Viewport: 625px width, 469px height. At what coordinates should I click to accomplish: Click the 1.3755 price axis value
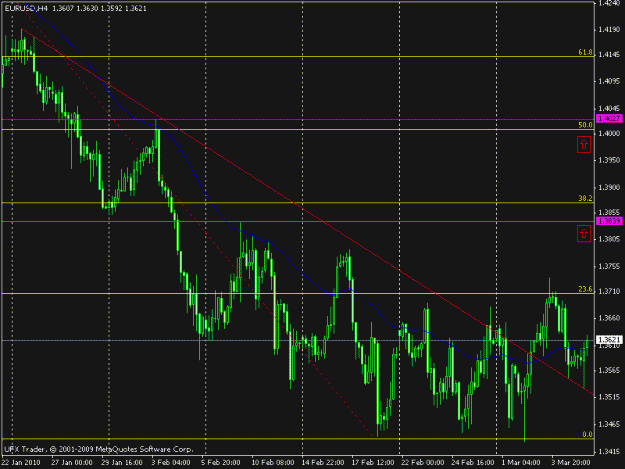(x=609, y=266)
